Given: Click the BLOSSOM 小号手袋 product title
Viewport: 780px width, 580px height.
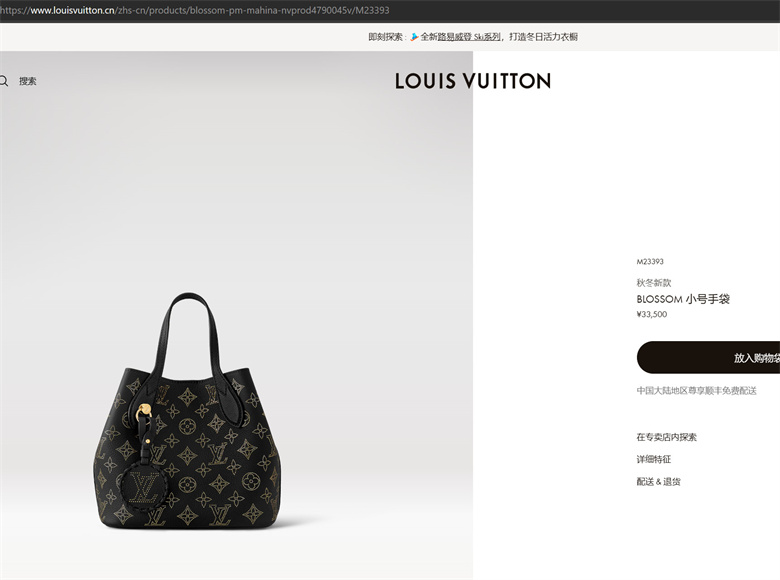Looking at the screenshot, I should (x=683, y=299).
